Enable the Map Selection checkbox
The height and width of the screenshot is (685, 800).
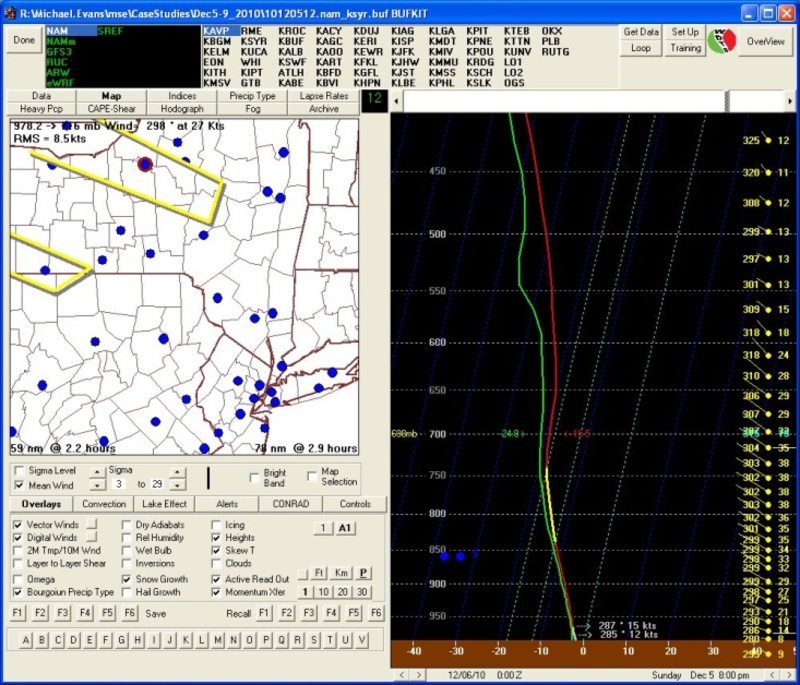tap(312, 476)
